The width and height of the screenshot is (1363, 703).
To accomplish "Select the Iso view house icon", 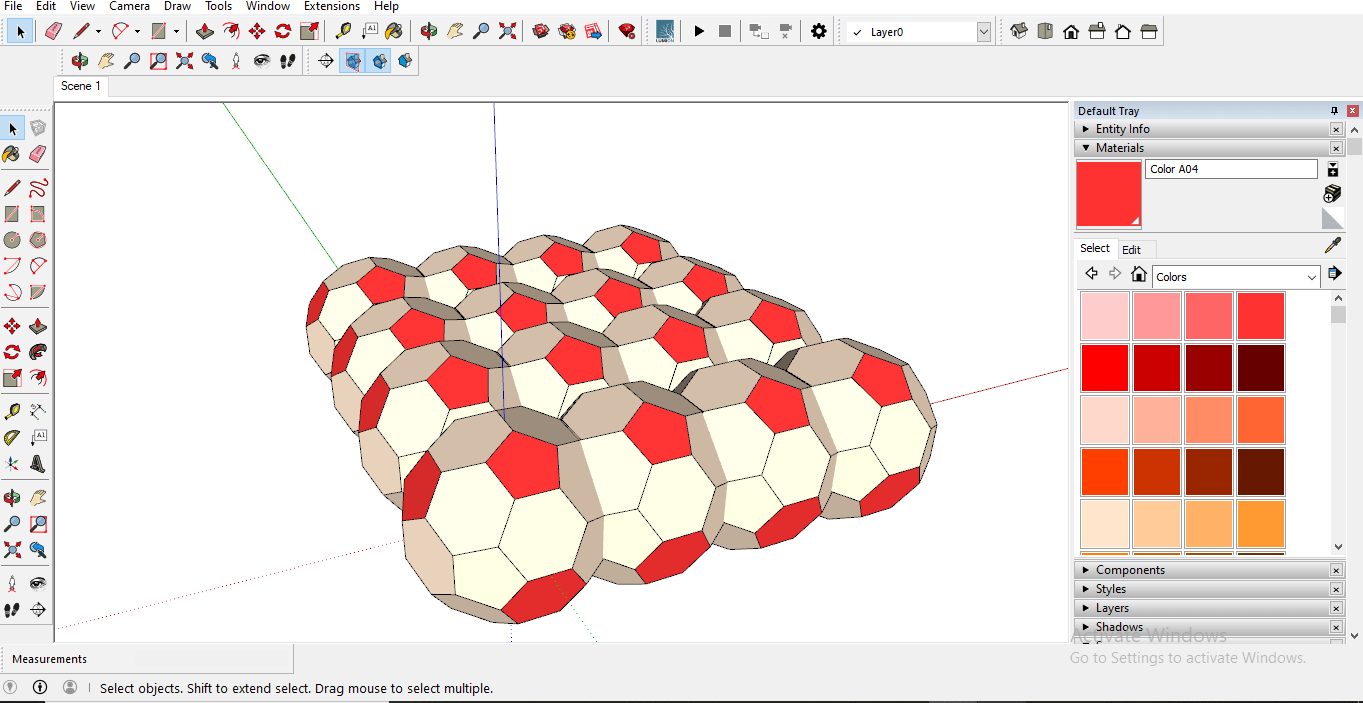I will pyautogui.click(x=1019, y=31).
